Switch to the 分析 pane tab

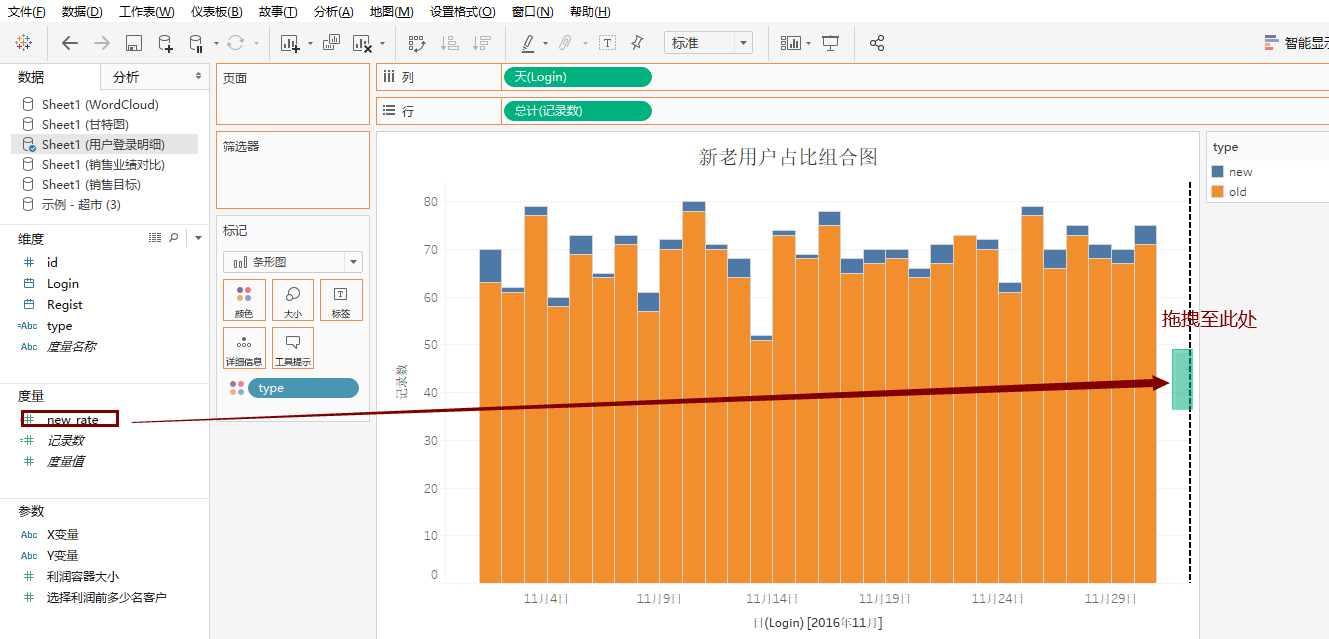click(126, 77)
